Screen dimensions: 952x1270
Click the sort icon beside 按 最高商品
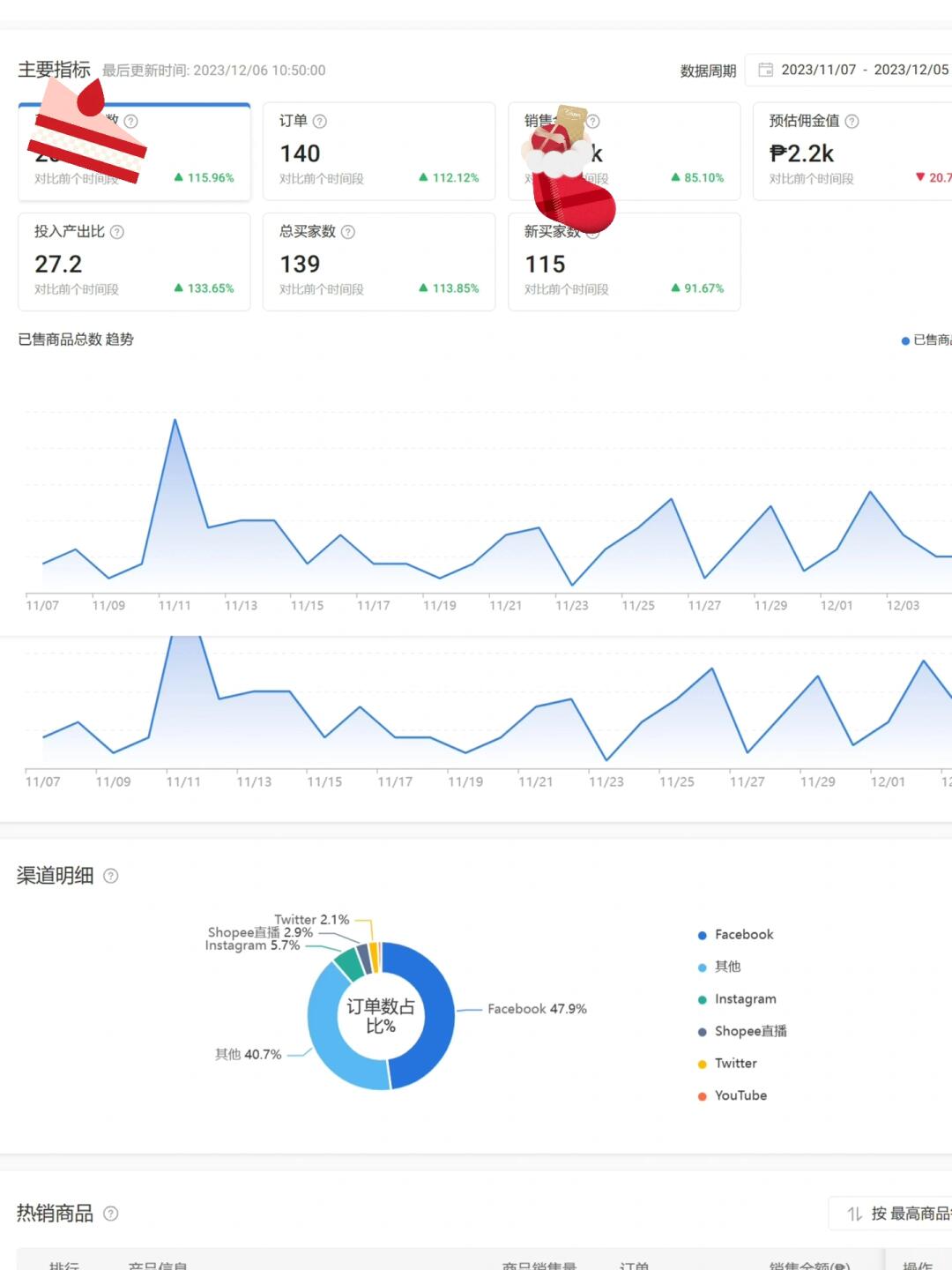pyautogui.click(x=854, y=1214)
